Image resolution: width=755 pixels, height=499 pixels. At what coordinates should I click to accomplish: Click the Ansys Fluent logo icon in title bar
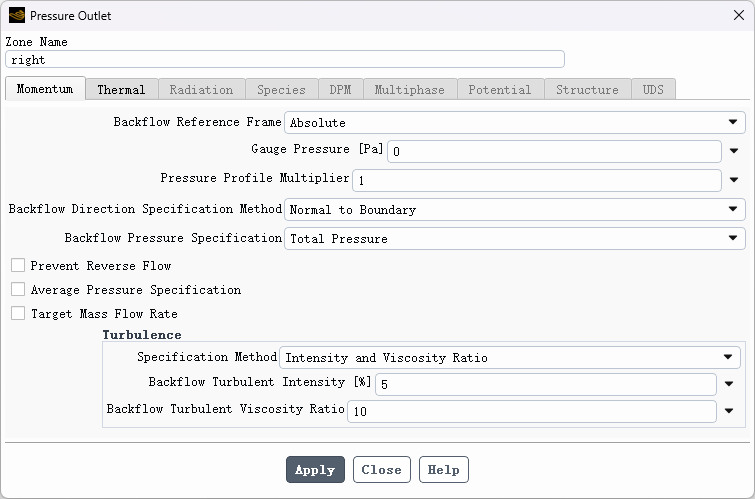16,15
